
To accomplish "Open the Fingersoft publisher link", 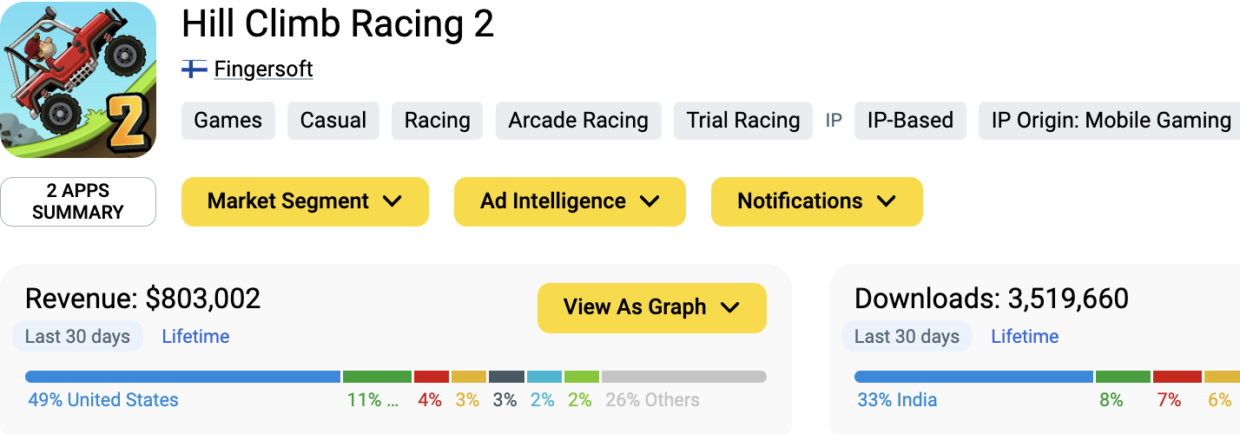I will pyautogui.click(x=263, y=69).
